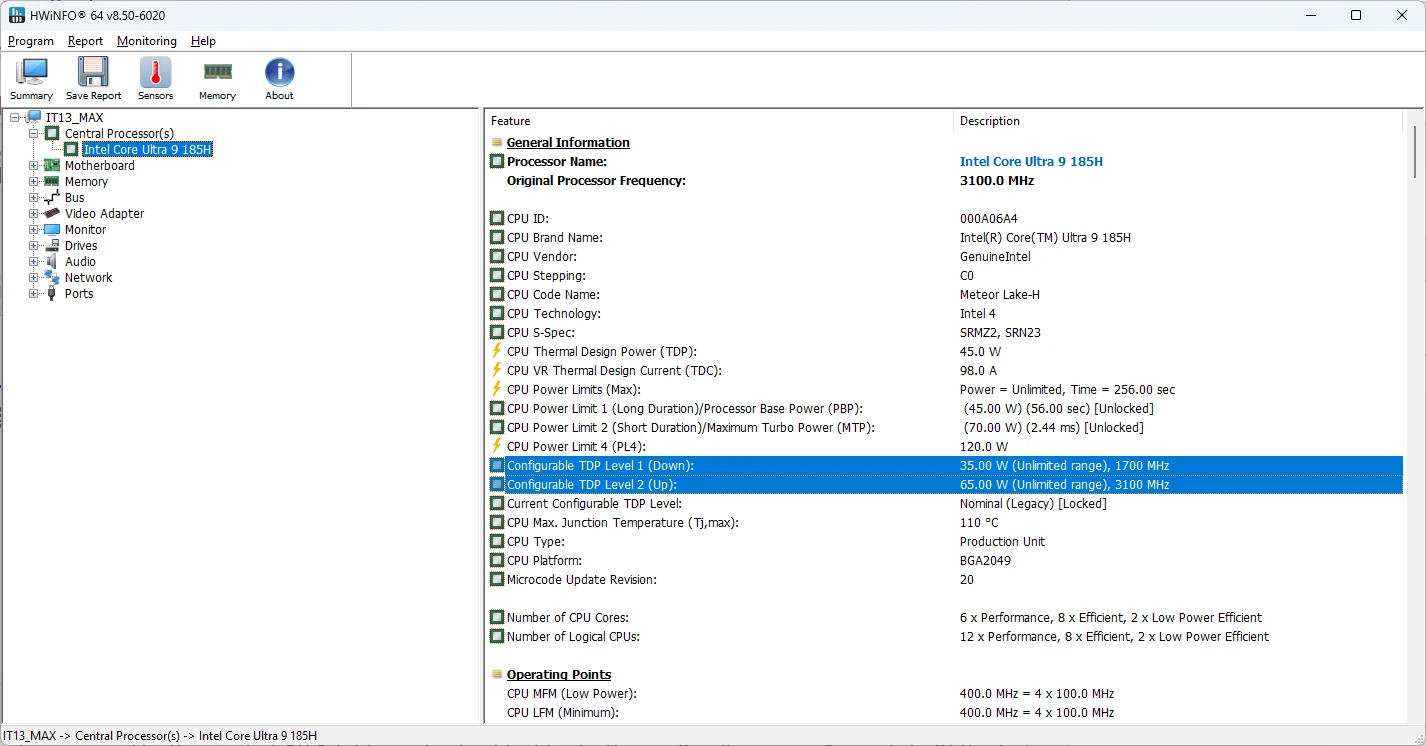The height and width of the screenshot is (746, 1426).
Task: Expand the Network tree node
Action: 34,278
